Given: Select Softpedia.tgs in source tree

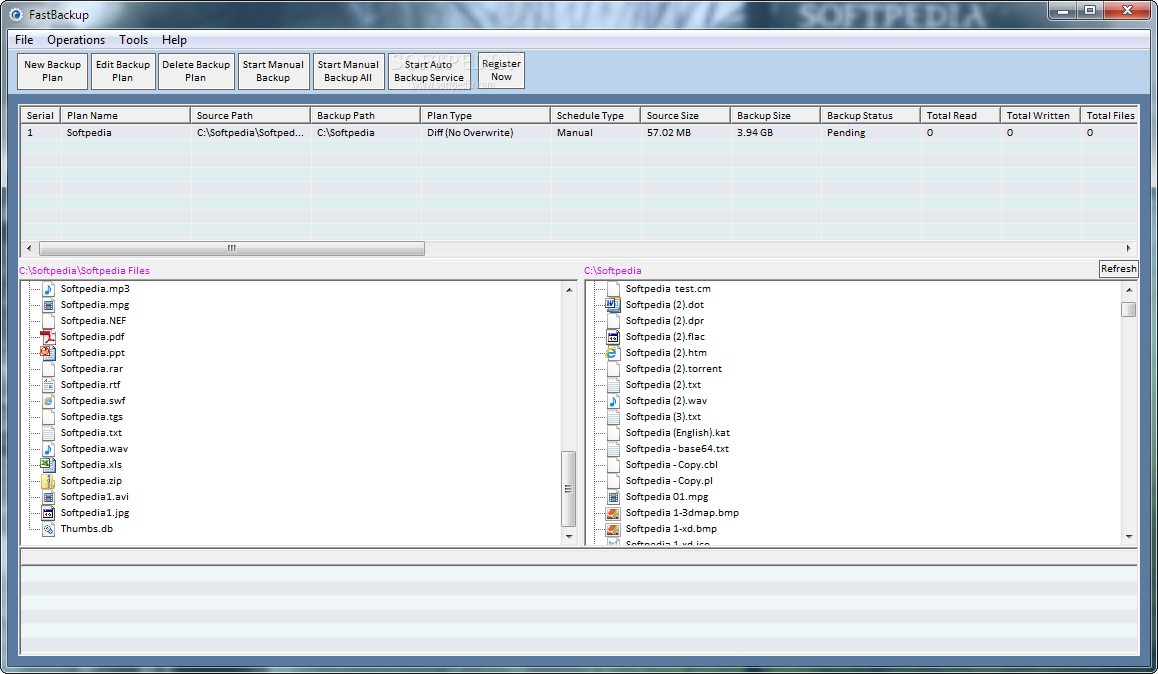Looking at the screenshot, I should click(x=92, y=416).
